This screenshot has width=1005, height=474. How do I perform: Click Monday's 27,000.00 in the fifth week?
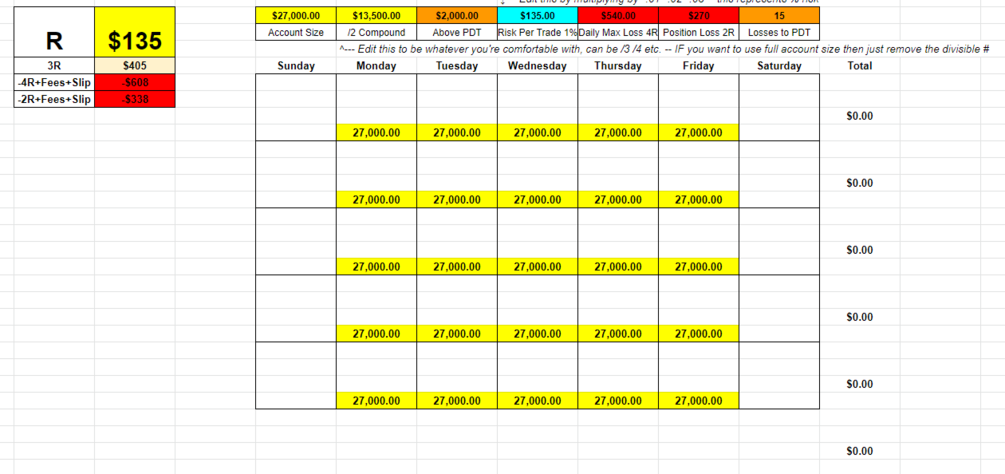376,401
